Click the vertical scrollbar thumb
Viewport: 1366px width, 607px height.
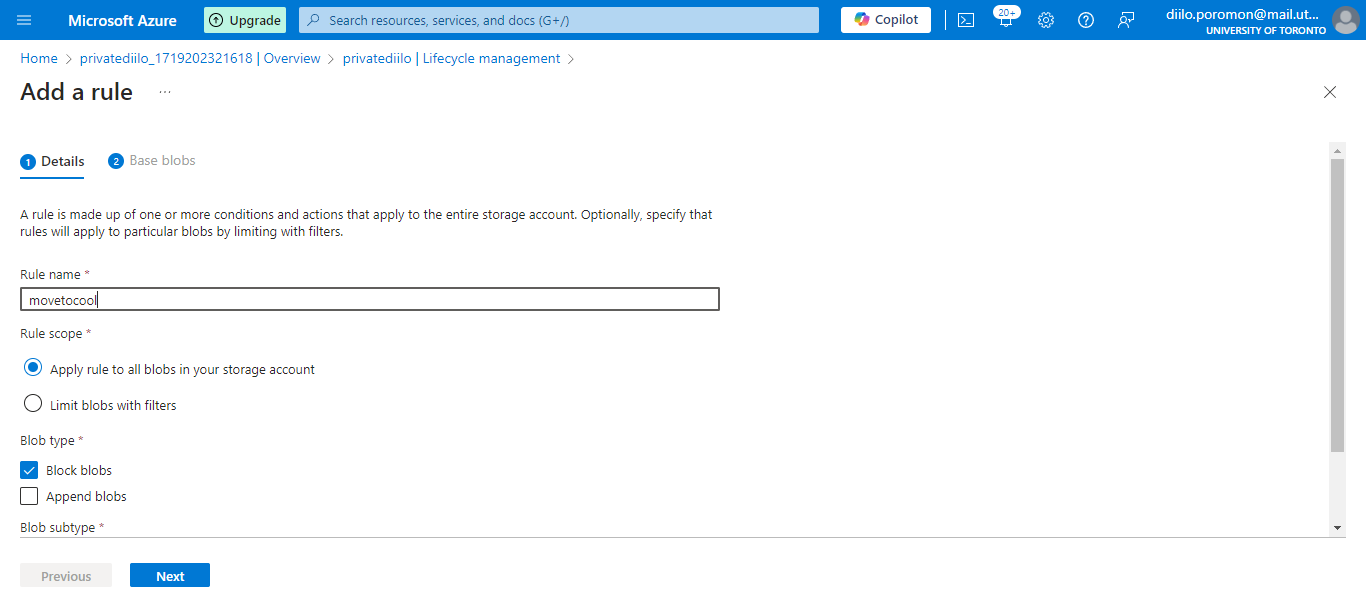1337,305
